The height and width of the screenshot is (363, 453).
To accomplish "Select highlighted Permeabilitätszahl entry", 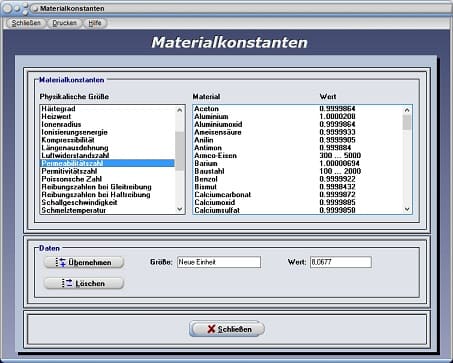I will (107, 163).
